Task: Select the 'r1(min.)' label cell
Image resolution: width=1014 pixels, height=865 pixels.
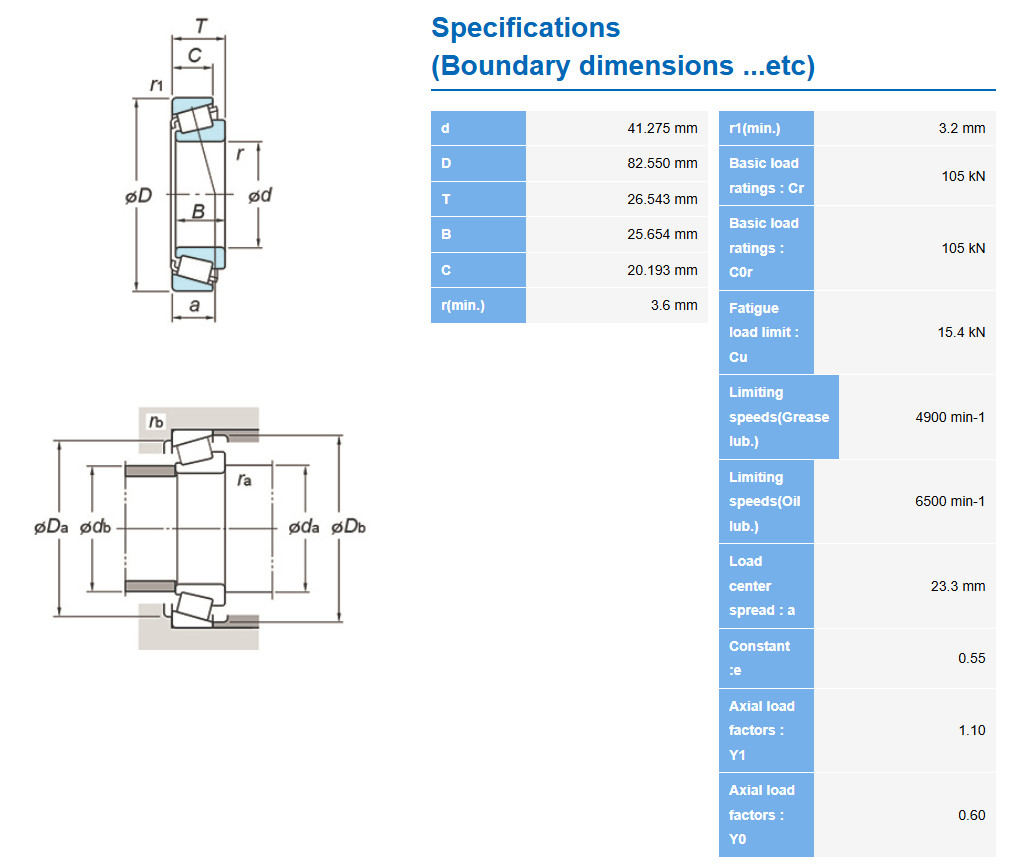Action: [766, 128]
